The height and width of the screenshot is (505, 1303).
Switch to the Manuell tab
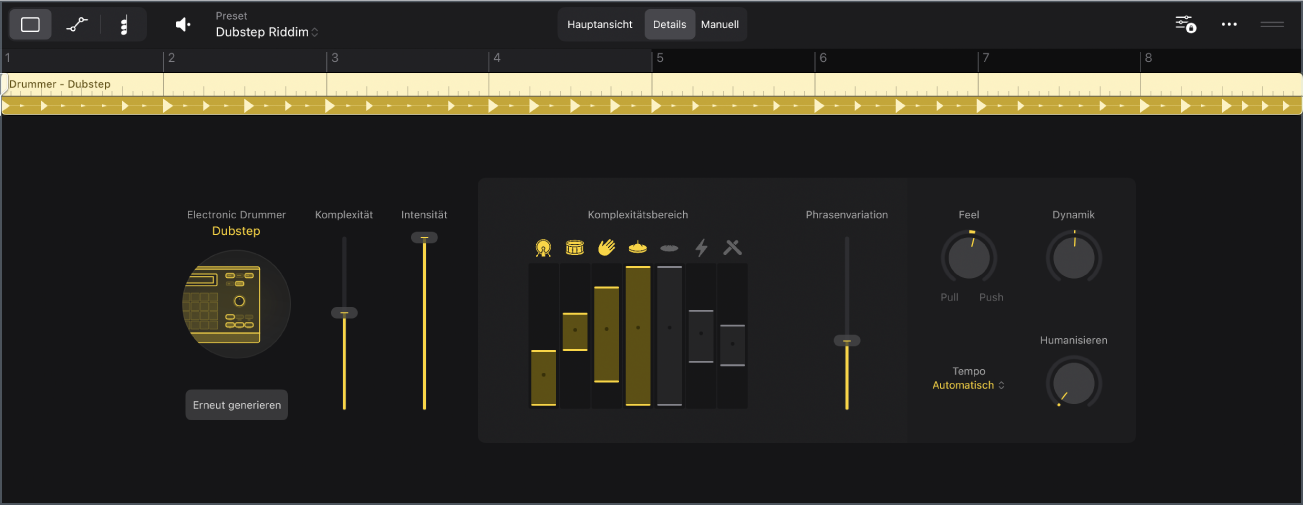(720, 24)
